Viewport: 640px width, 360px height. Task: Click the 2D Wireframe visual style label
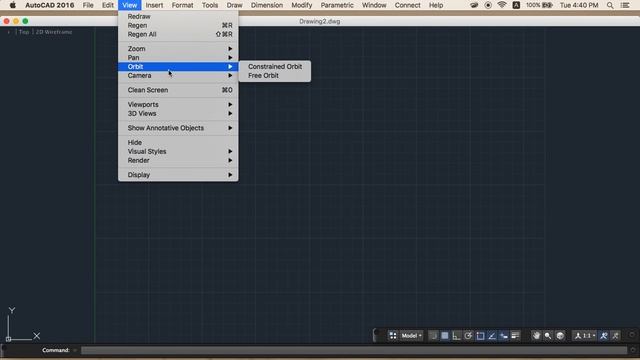pyautogui.click(x=54, y=32)
